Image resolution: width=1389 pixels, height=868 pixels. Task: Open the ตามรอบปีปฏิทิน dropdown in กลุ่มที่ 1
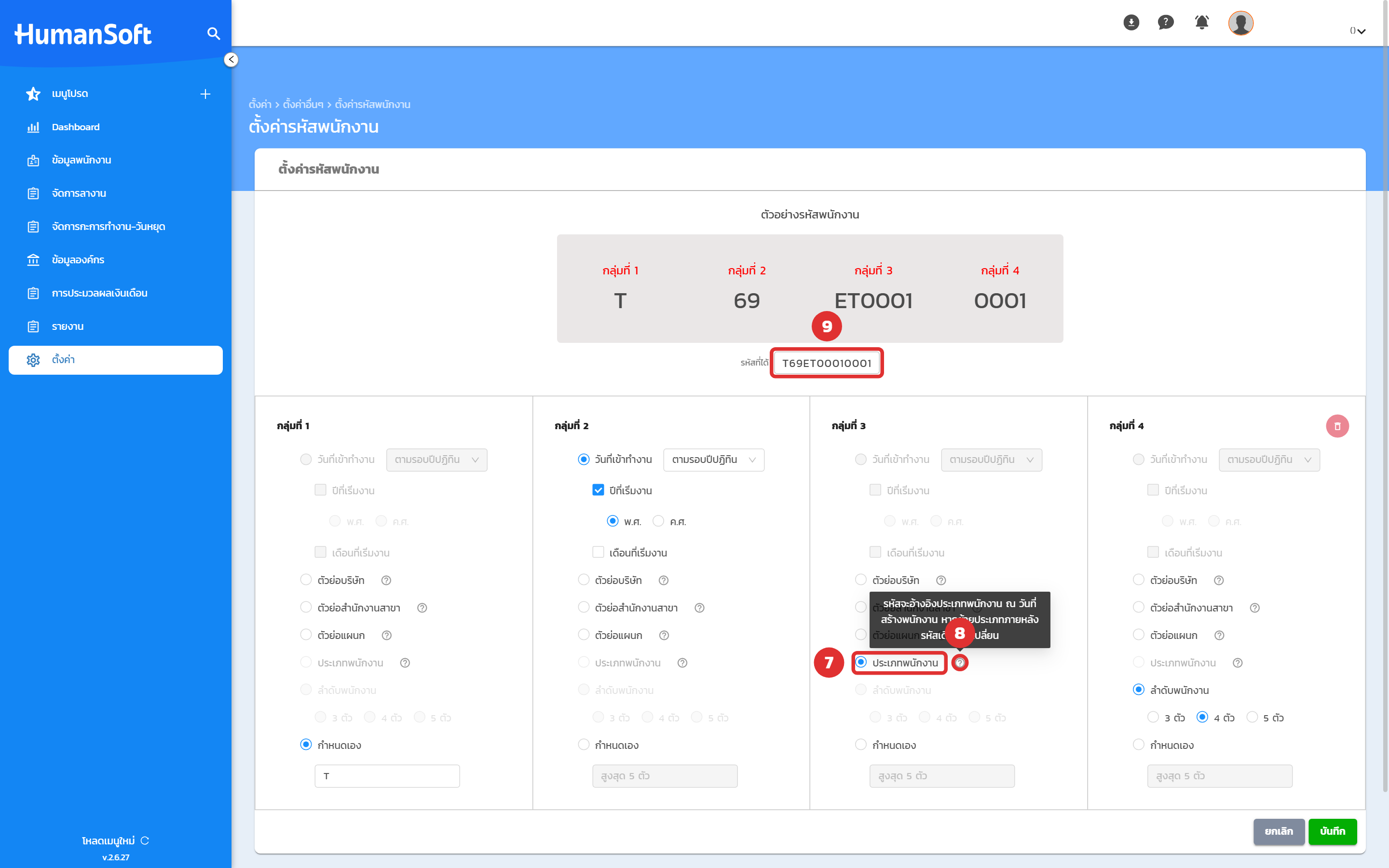[x=436, y=460]
